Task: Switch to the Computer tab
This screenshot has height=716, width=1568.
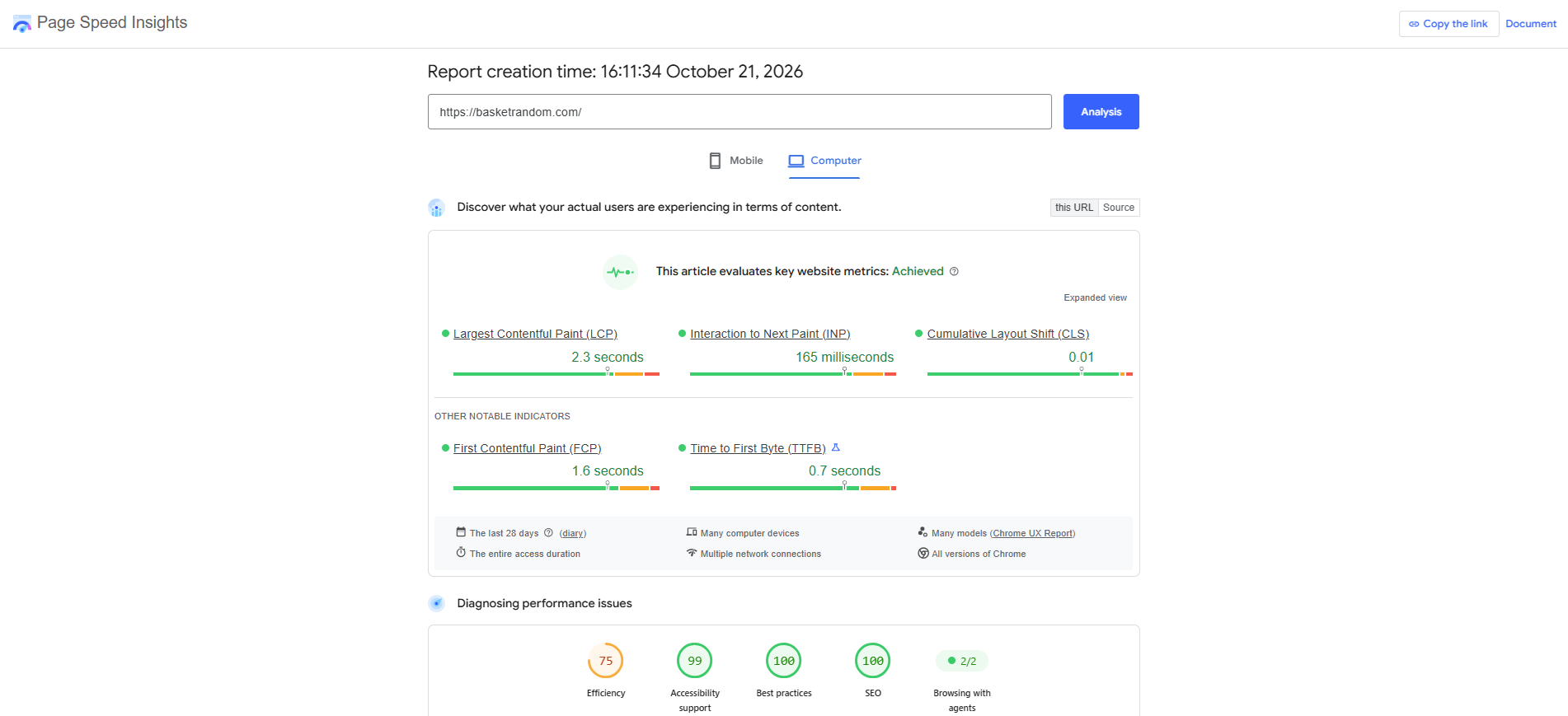Action: [x=824, y=161]
